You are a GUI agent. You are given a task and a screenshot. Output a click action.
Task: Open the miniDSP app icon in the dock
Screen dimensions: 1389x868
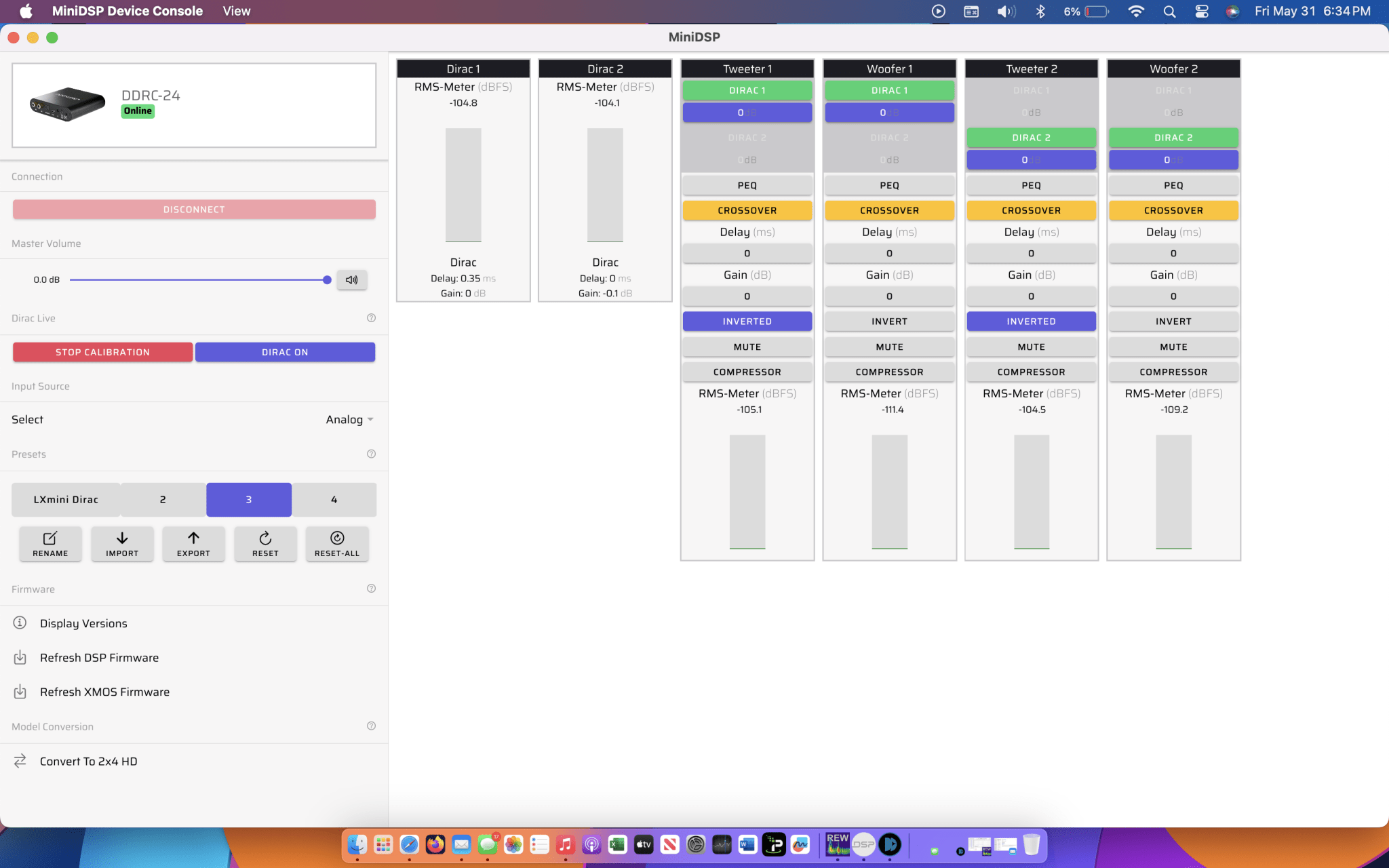coord(863,844)
